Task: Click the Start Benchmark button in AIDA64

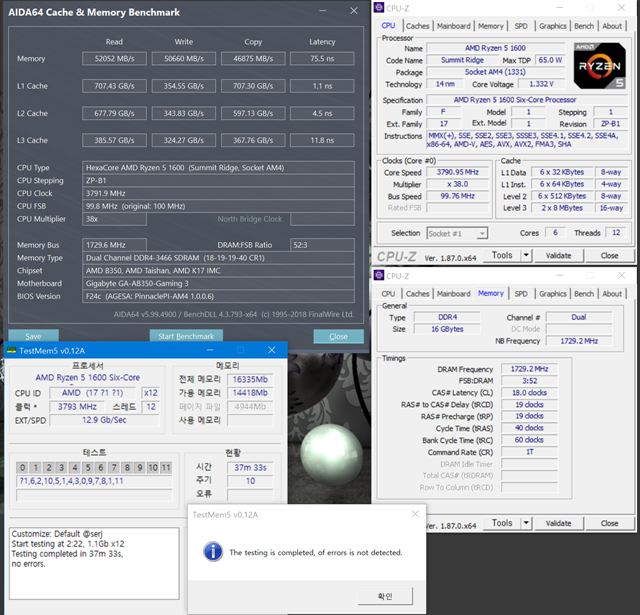Action: pos(186,336)
